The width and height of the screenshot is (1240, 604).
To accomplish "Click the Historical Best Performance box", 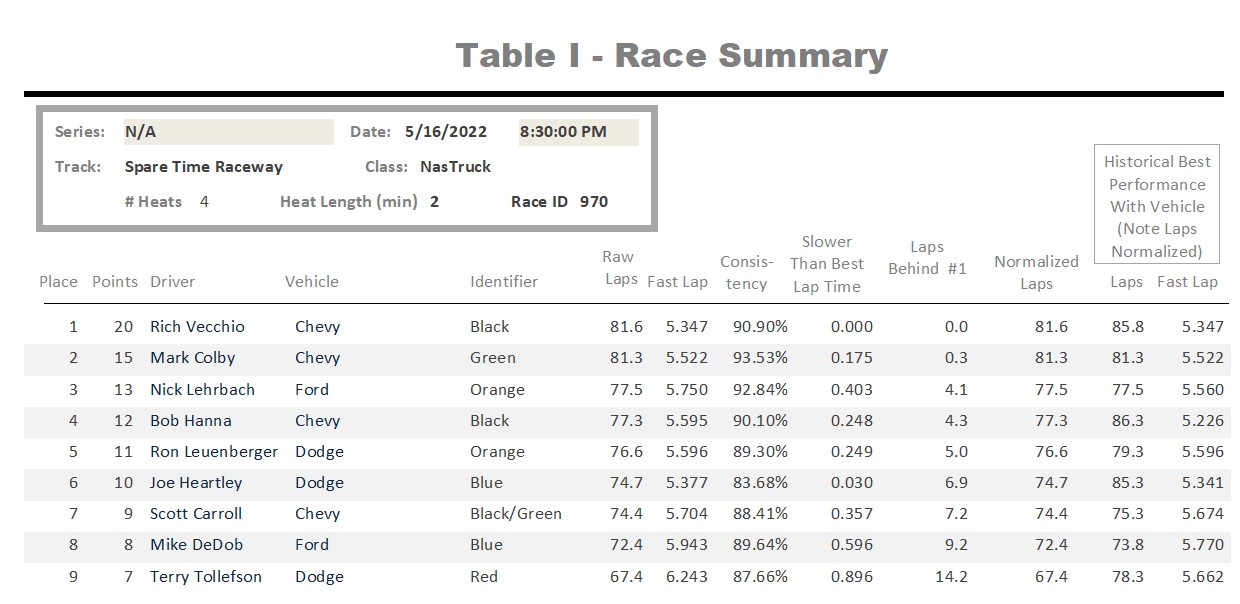I will click(1157, 205).
